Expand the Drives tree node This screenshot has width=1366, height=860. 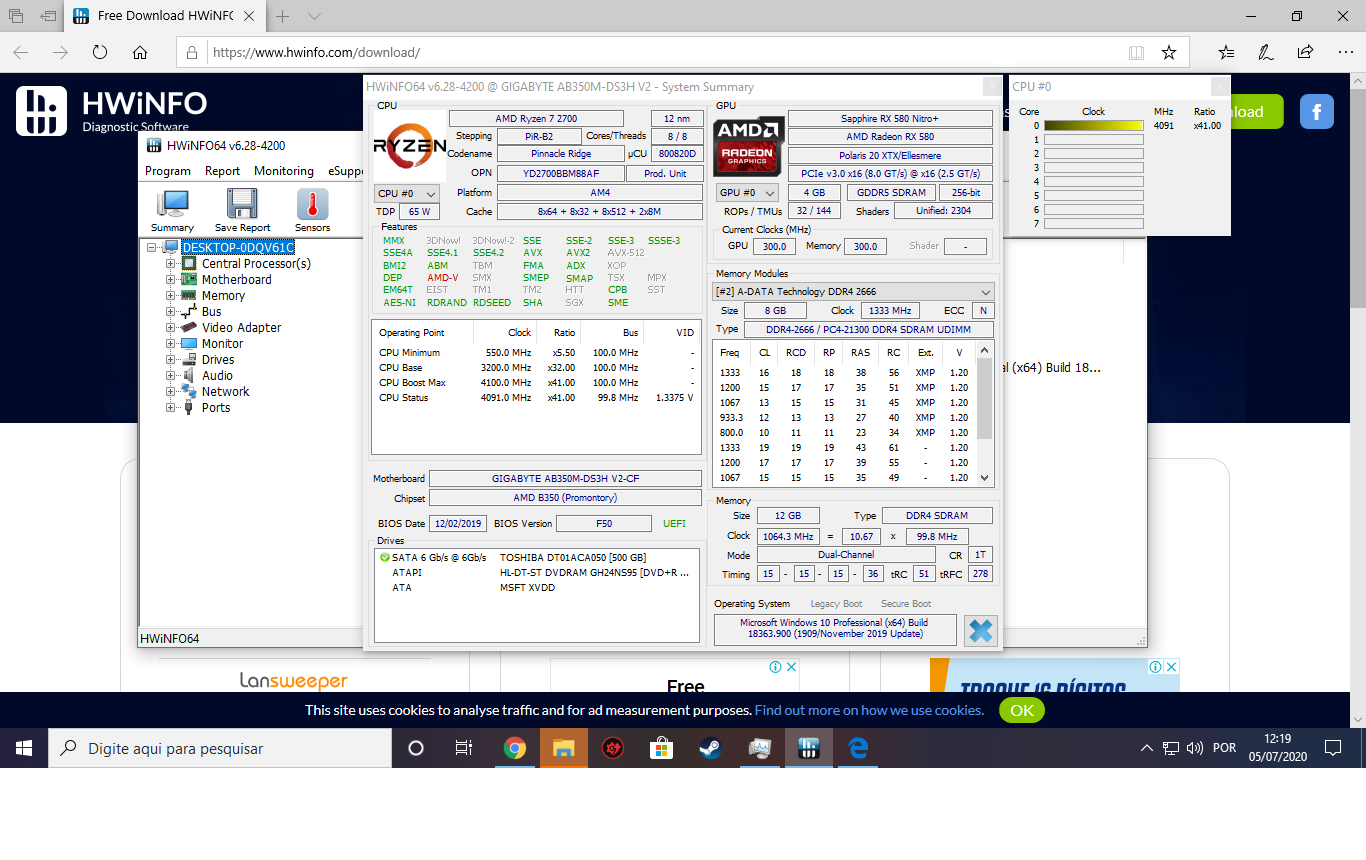(170, 360)
